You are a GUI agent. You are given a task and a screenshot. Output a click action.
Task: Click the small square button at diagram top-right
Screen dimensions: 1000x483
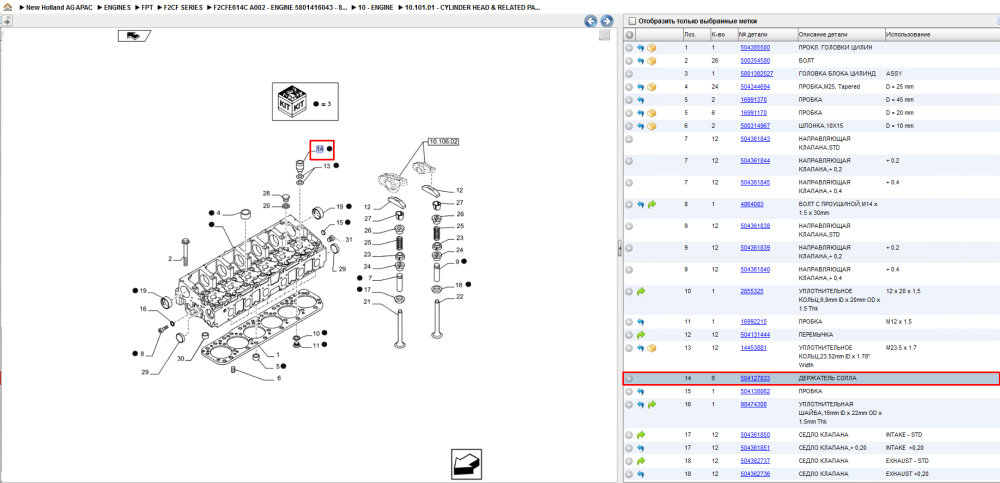click(x=605, y=36)
